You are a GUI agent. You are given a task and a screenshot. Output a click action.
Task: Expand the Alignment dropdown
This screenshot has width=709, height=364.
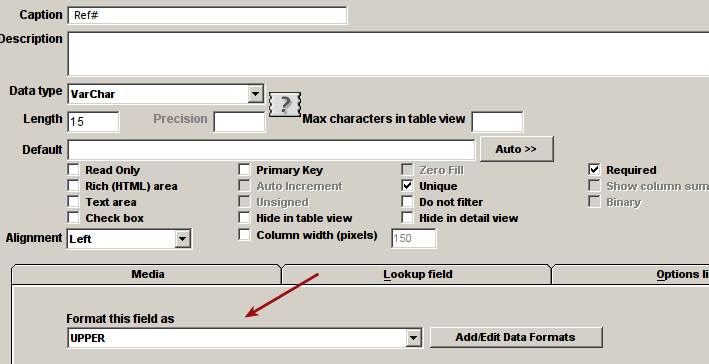(x=183, y=239)
